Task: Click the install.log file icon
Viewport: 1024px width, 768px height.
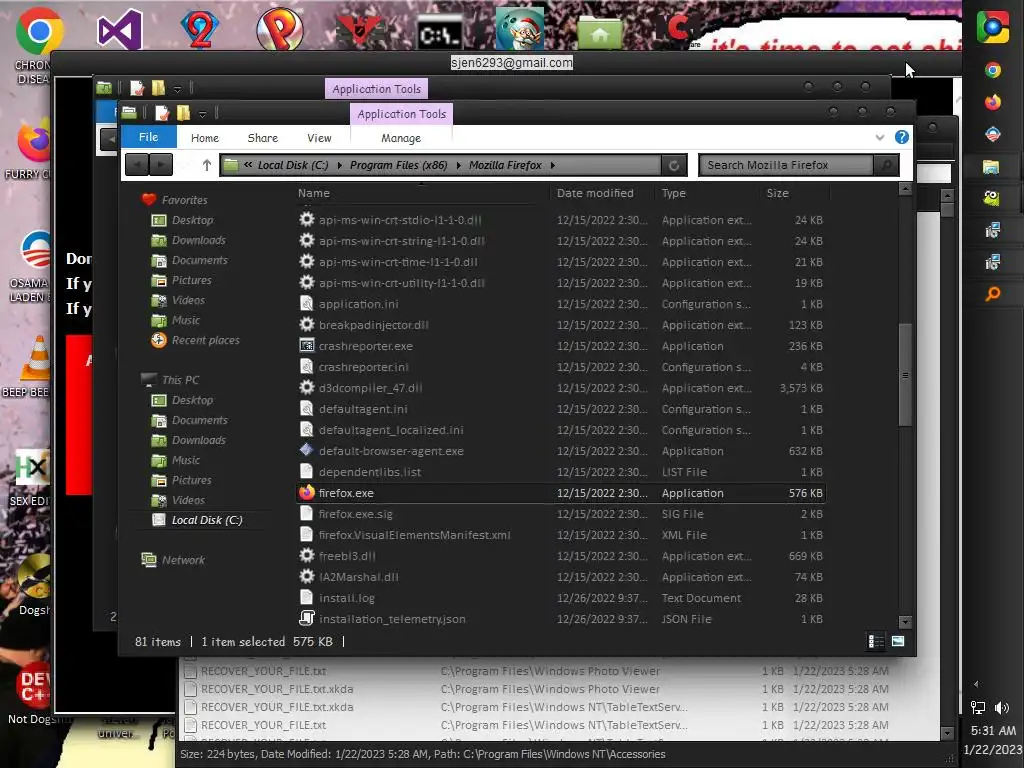Action: [x=306, y=598]
